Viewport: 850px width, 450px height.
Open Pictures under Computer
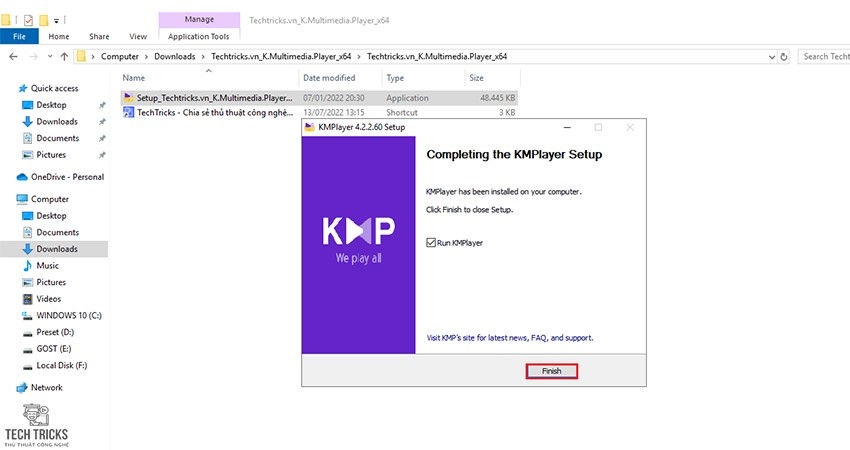click(x=51, y=282)
